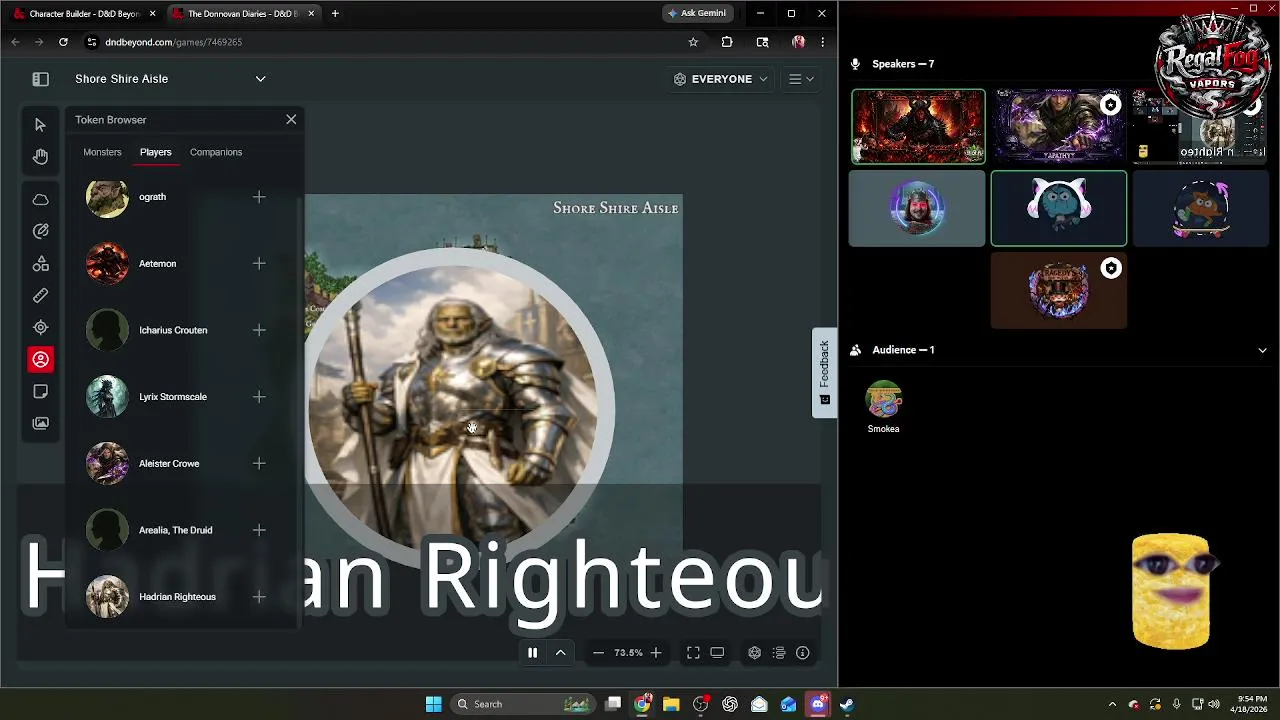Open the sticky notes tool

(40, 392)
